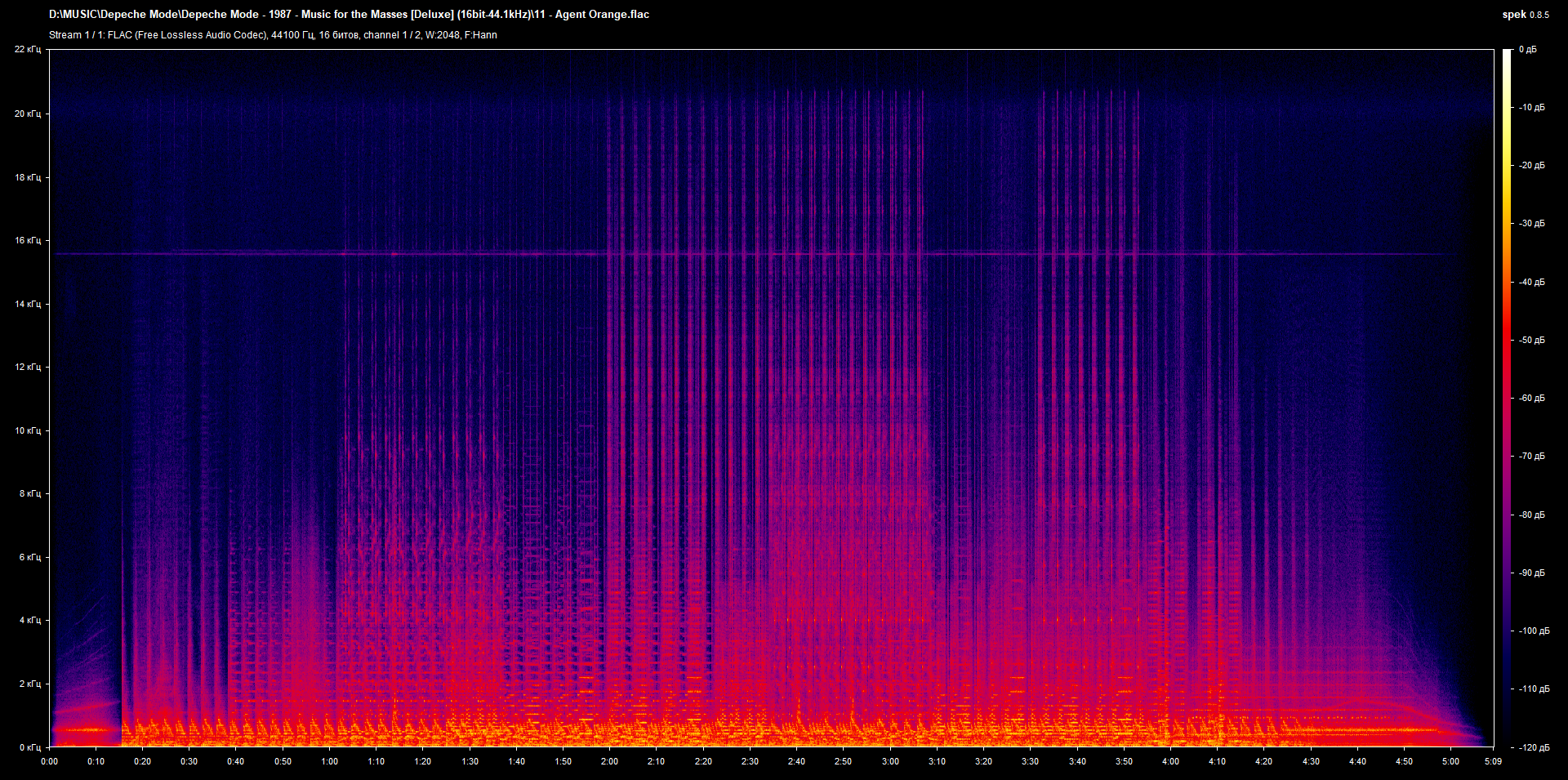Viewport: 1568px width, 780px height.
Task: Click the -50 дБ level label
Action: pos(1531,341)
